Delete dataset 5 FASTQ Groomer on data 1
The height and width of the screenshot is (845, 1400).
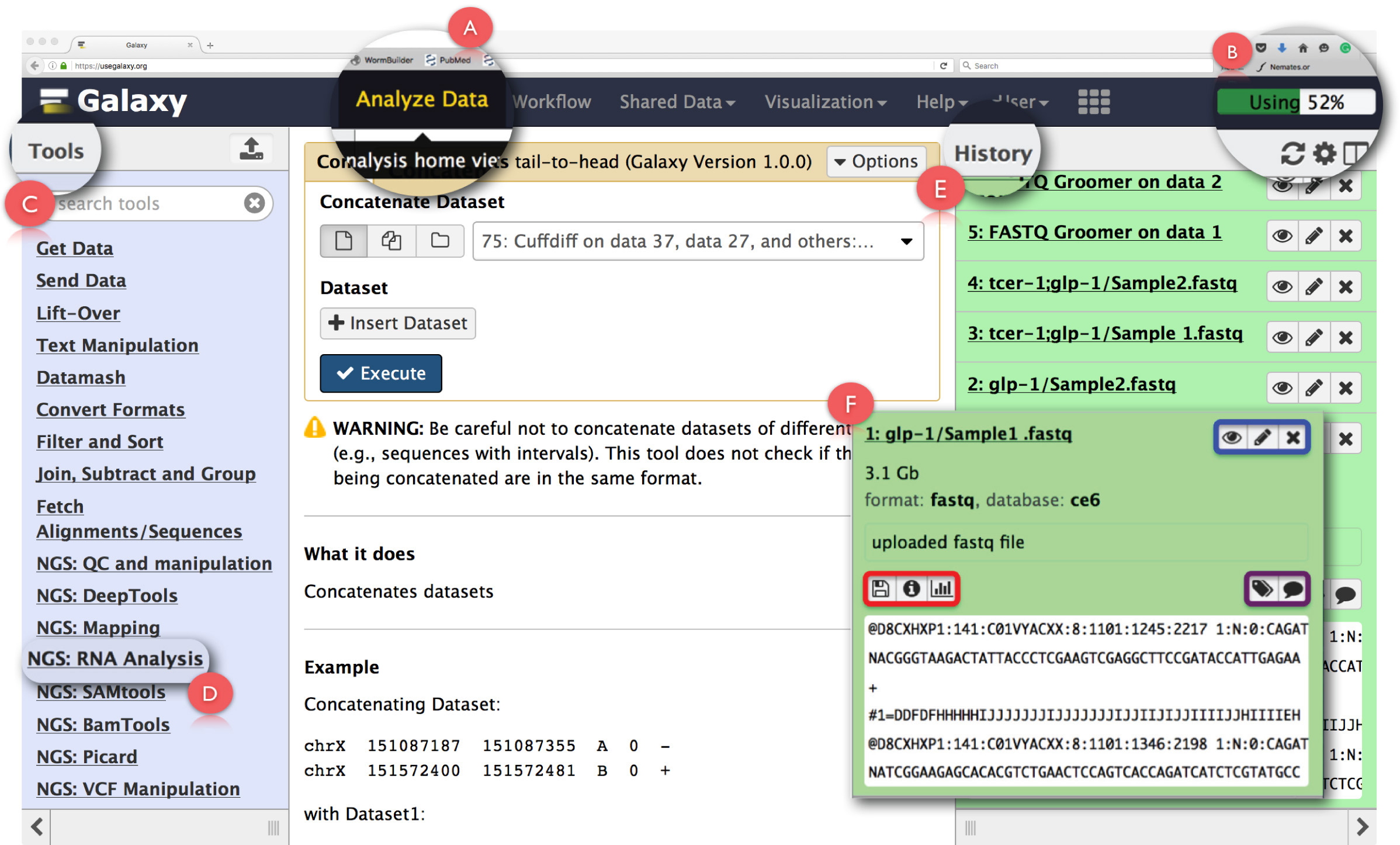click(x=1346, y=236)
